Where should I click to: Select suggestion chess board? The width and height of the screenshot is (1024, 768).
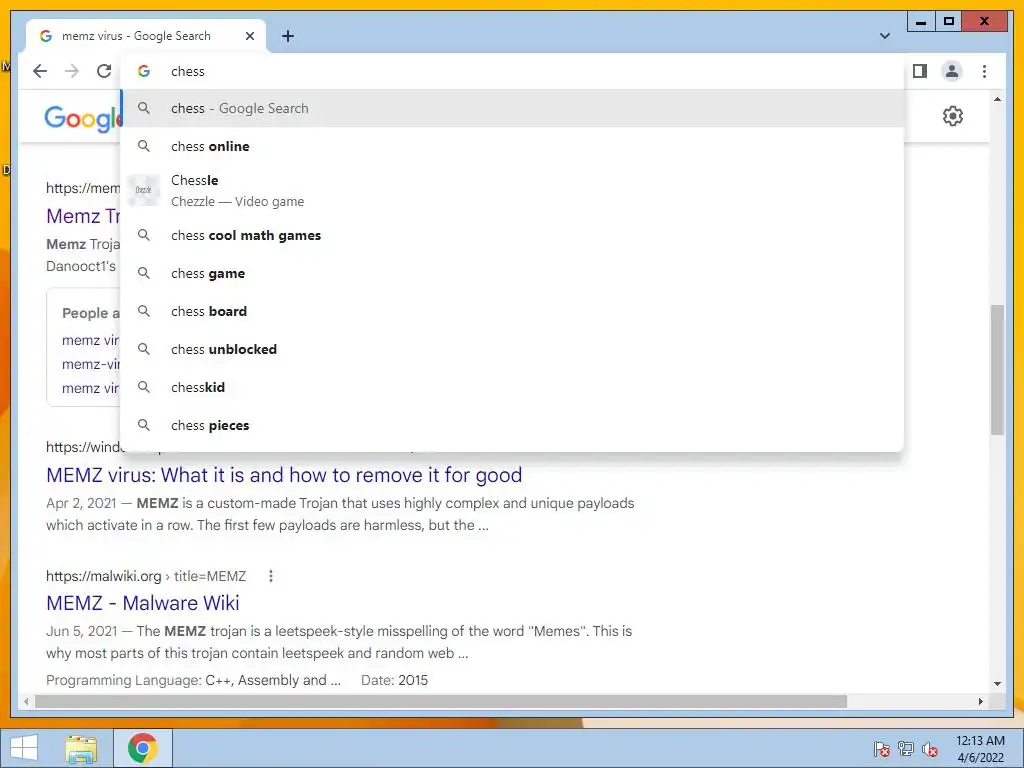(x=513, y=311)
